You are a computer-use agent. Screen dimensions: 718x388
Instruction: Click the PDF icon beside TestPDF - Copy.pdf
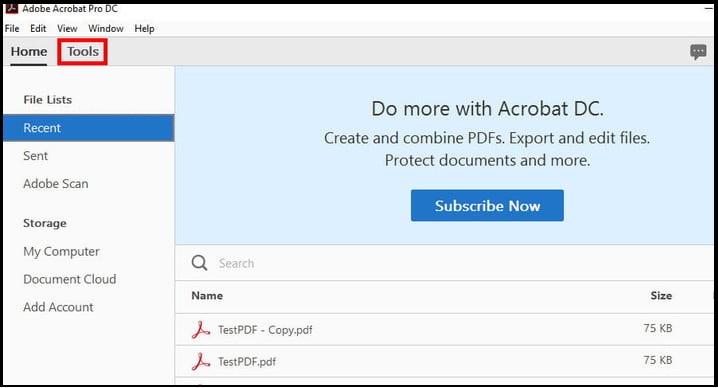pyautogui.click(x=201, y=330)
